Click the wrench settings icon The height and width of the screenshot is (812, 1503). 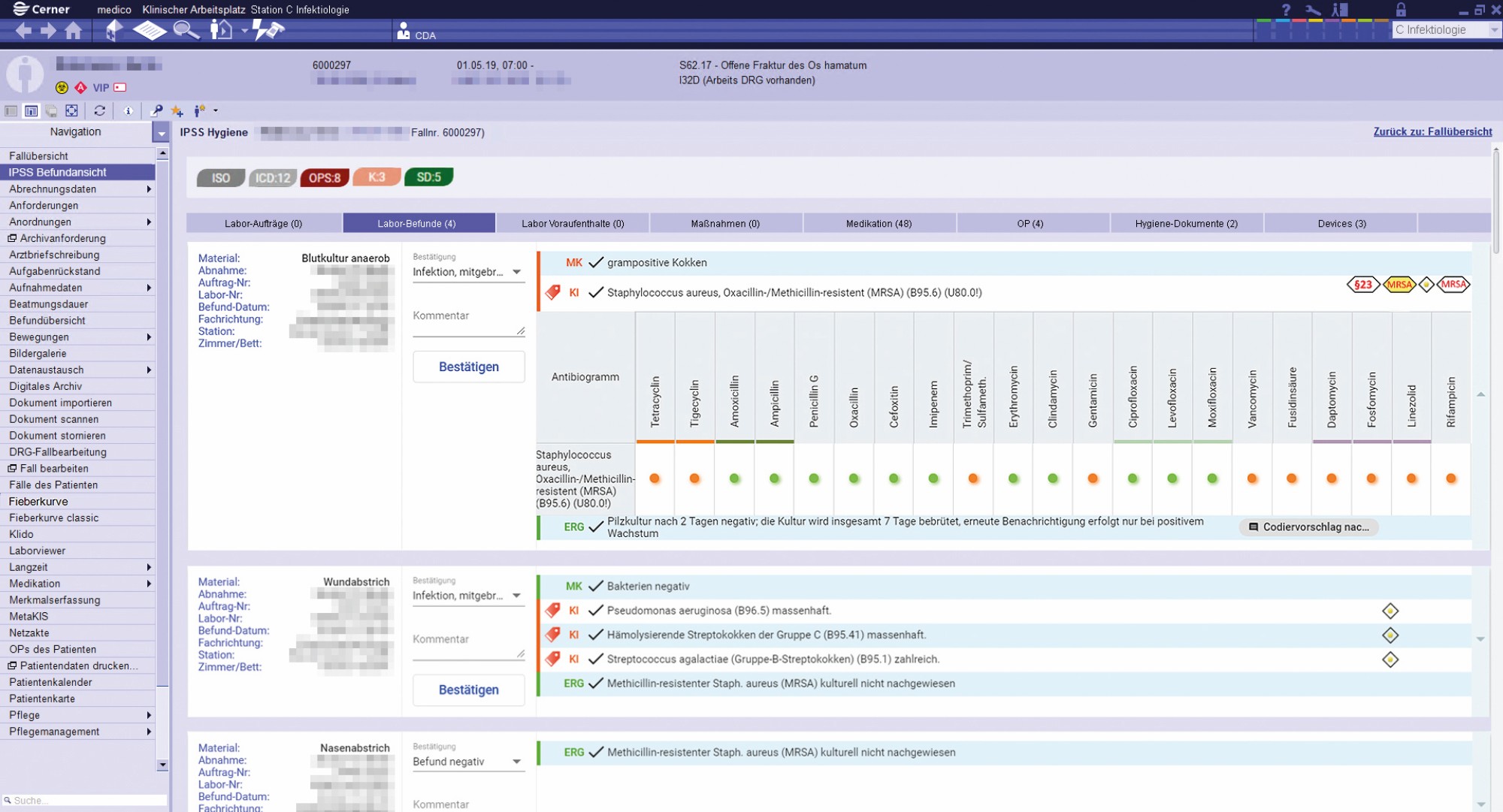coord(1313,10)
